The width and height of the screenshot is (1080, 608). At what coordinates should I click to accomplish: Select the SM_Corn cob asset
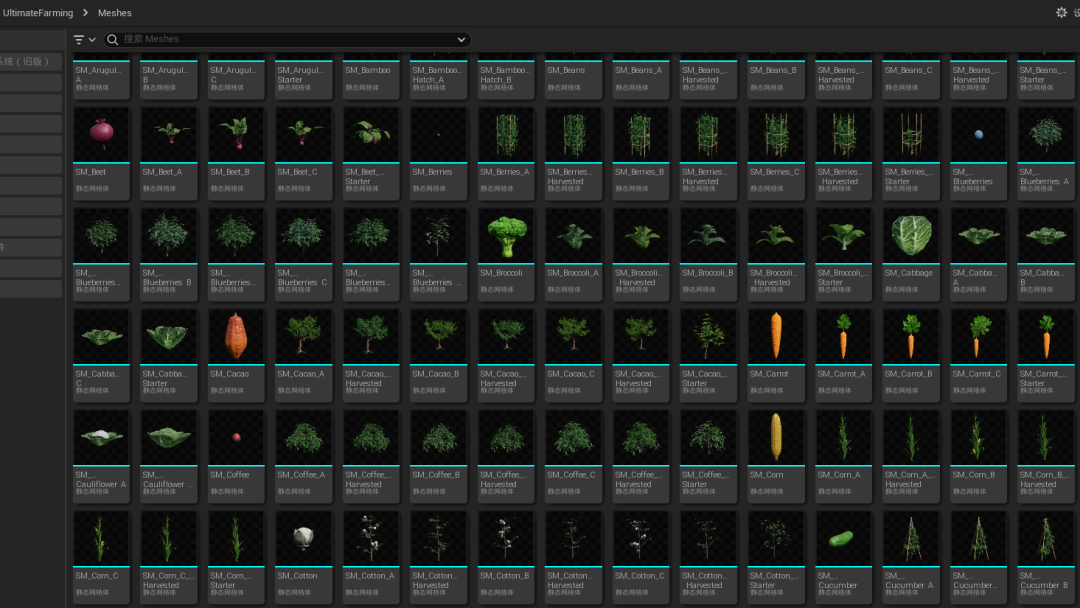coord(776,457)
